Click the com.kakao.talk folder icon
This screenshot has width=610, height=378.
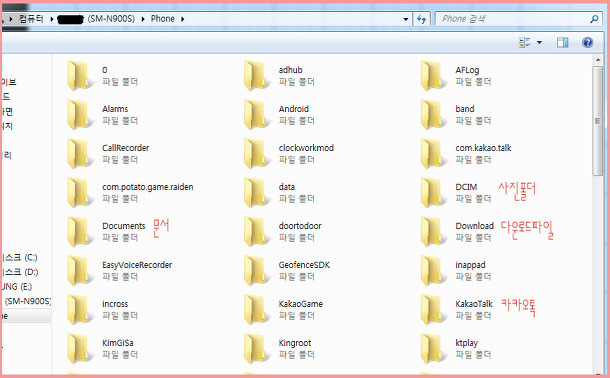[433, 153]
